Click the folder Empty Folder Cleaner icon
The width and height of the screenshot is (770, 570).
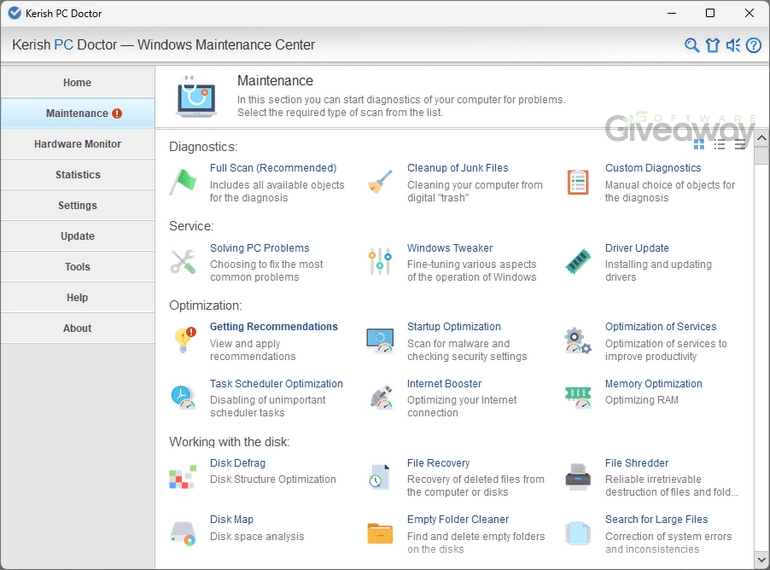[380, 534]
